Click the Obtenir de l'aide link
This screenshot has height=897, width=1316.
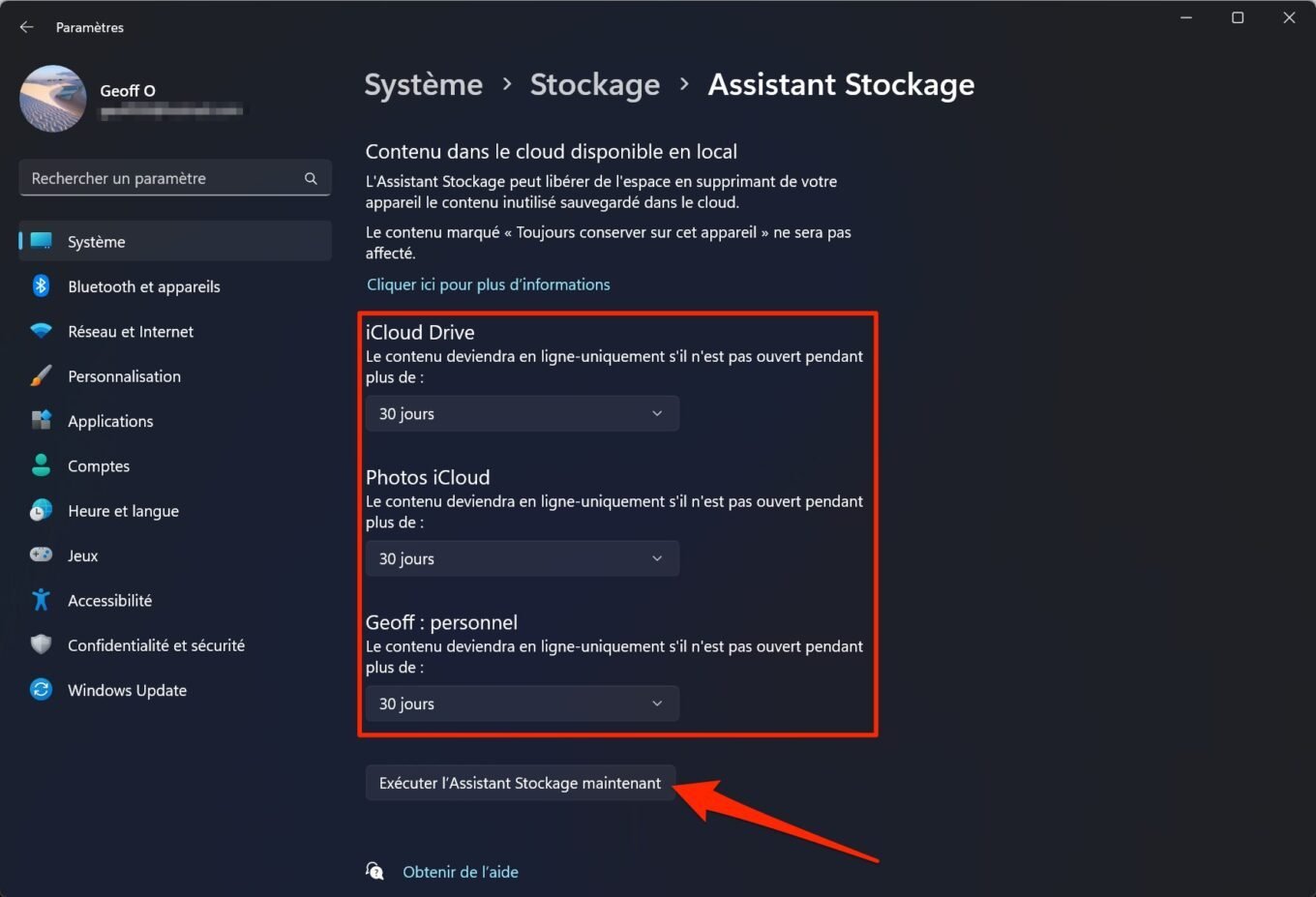click(x=461, y=872)
